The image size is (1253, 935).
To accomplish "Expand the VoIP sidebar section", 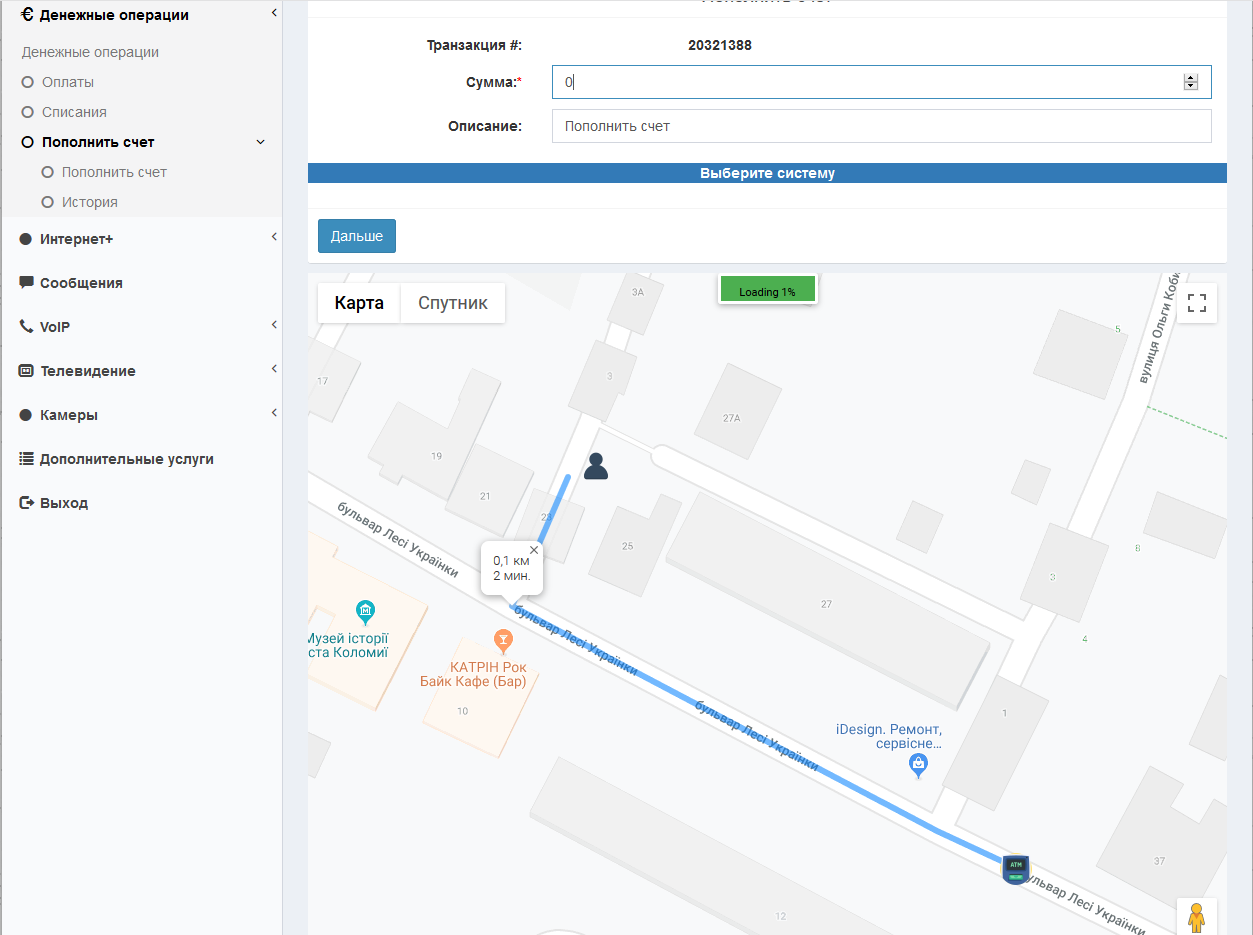I will [x=55, y=327].
